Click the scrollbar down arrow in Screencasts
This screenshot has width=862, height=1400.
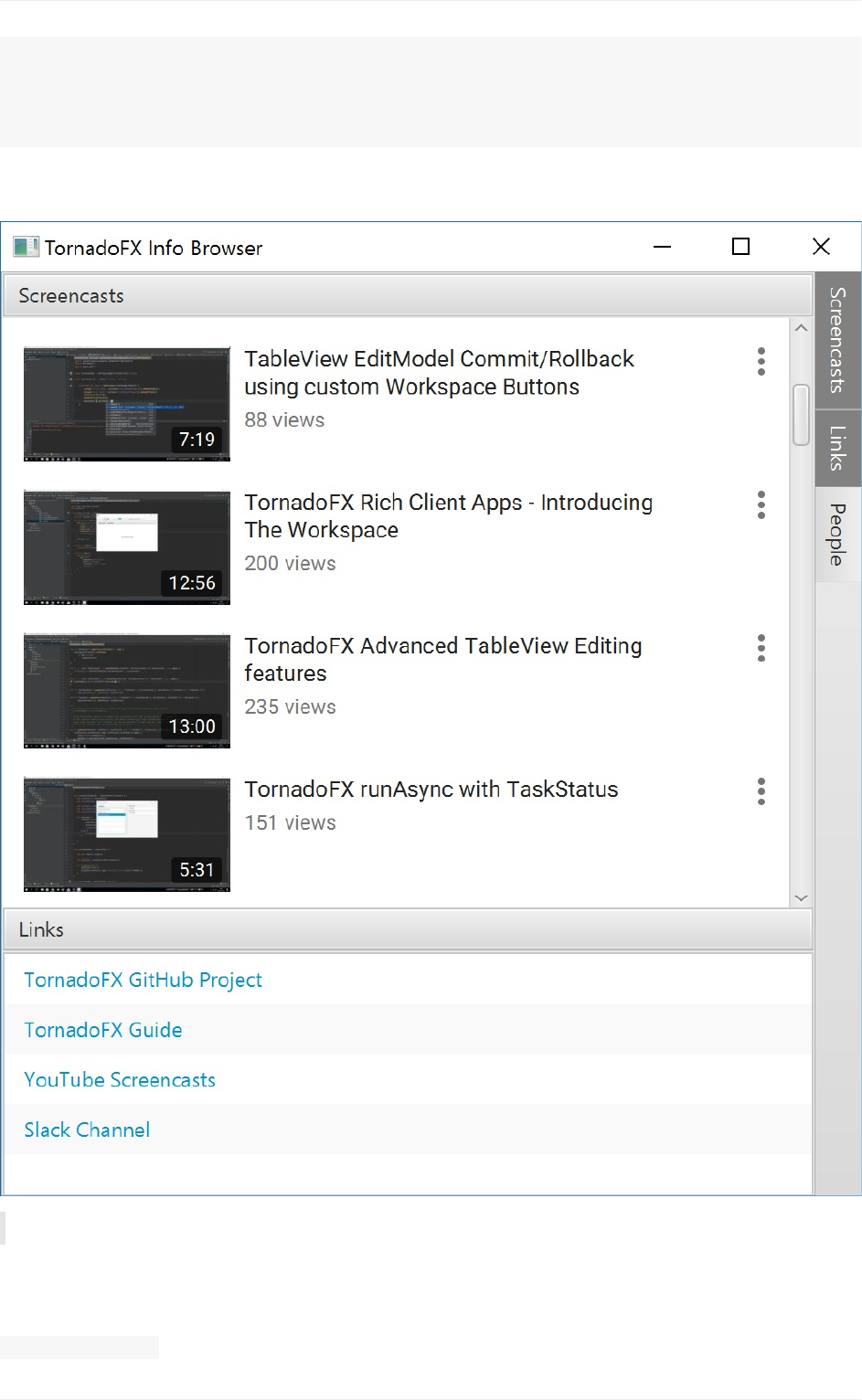tap(802, 897)
